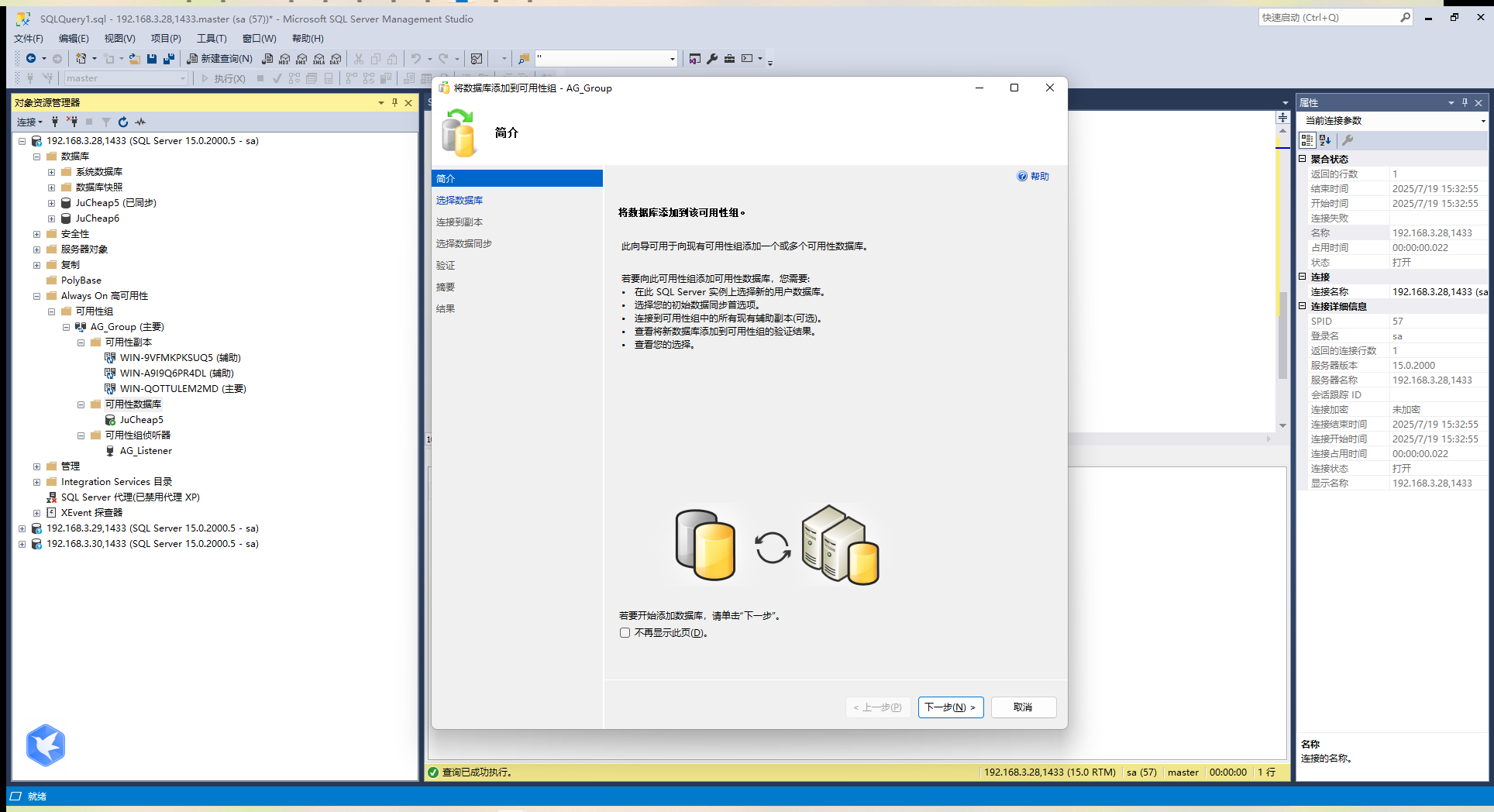Click the MDX query icon

click(284, 59)
